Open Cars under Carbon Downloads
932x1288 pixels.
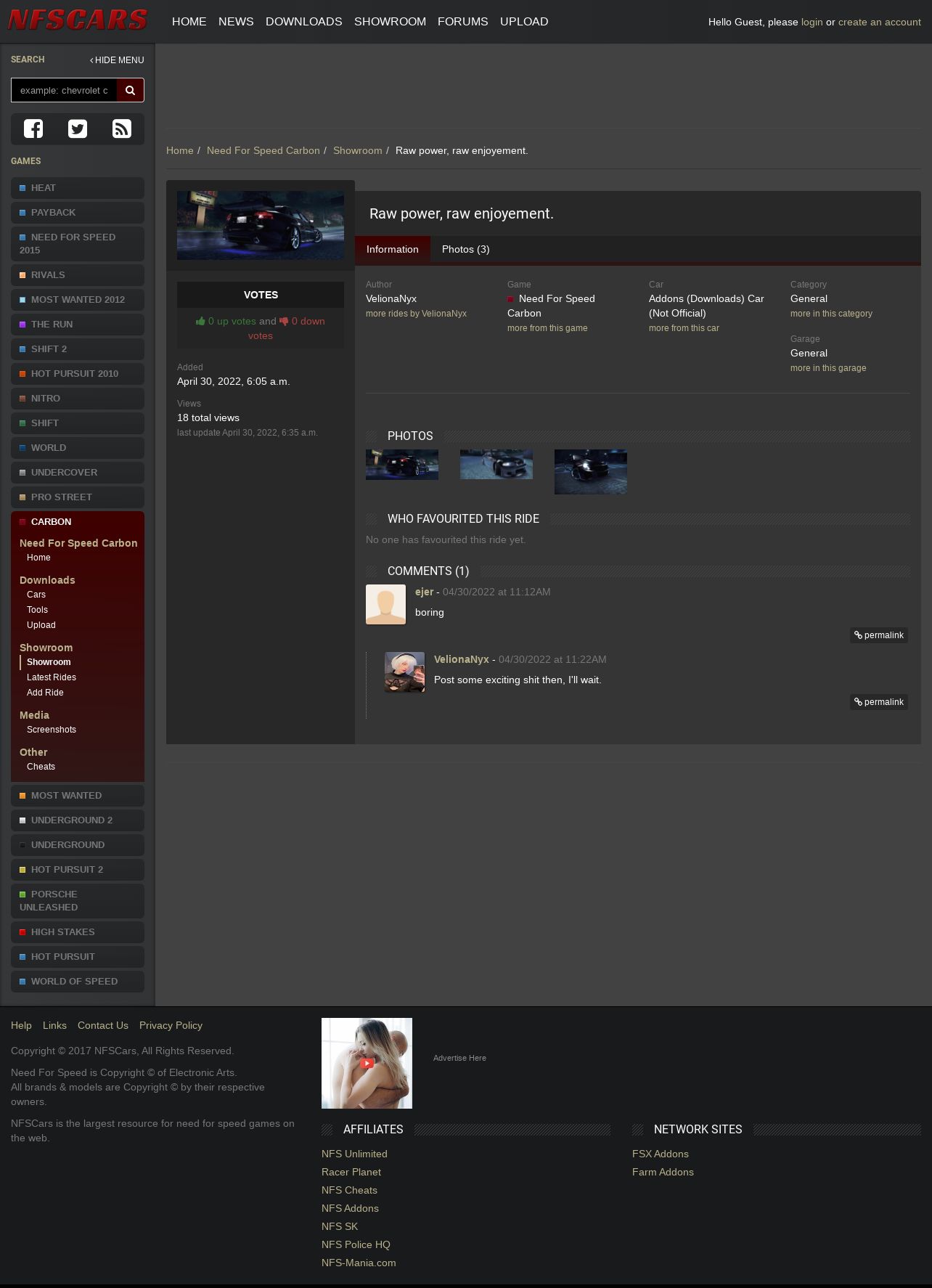(x=36, y=595)
